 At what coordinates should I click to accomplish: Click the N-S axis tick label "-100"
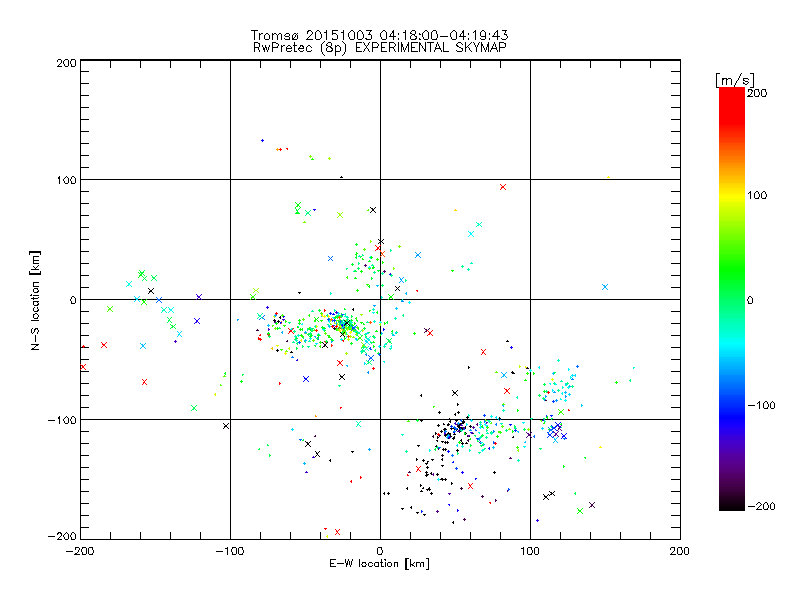click(x=62, y=420)
